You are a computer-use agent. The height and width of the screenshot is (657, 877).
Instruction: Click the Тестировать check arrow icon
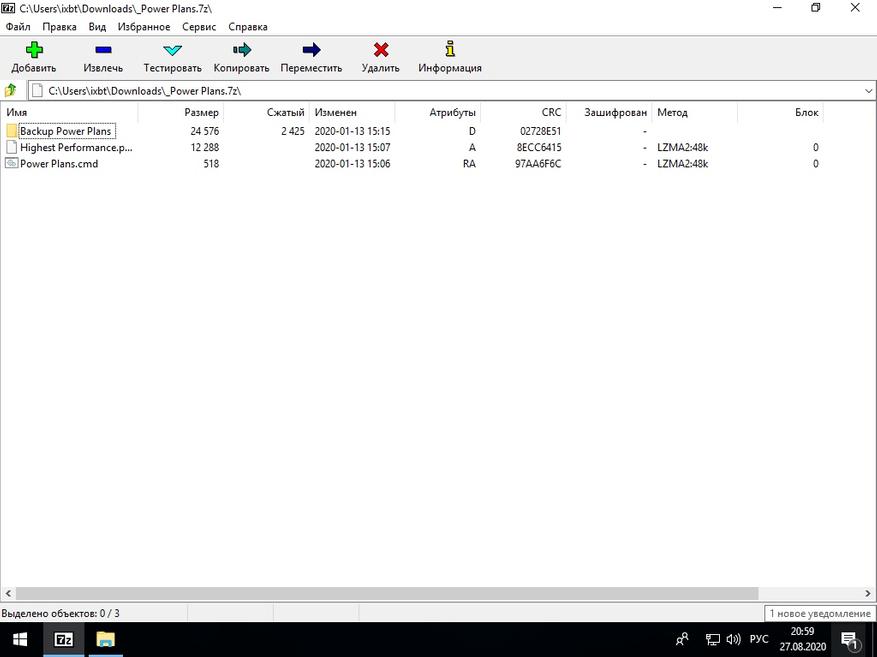[172, 50]
